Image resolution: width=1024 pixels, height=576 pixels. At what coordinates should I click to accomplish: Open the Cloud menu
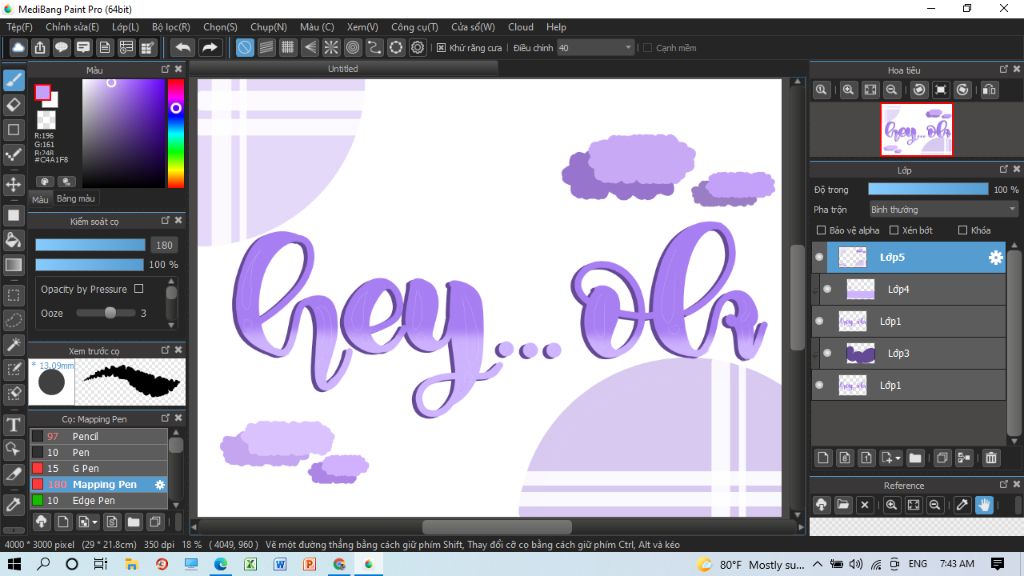pos(520,27)
